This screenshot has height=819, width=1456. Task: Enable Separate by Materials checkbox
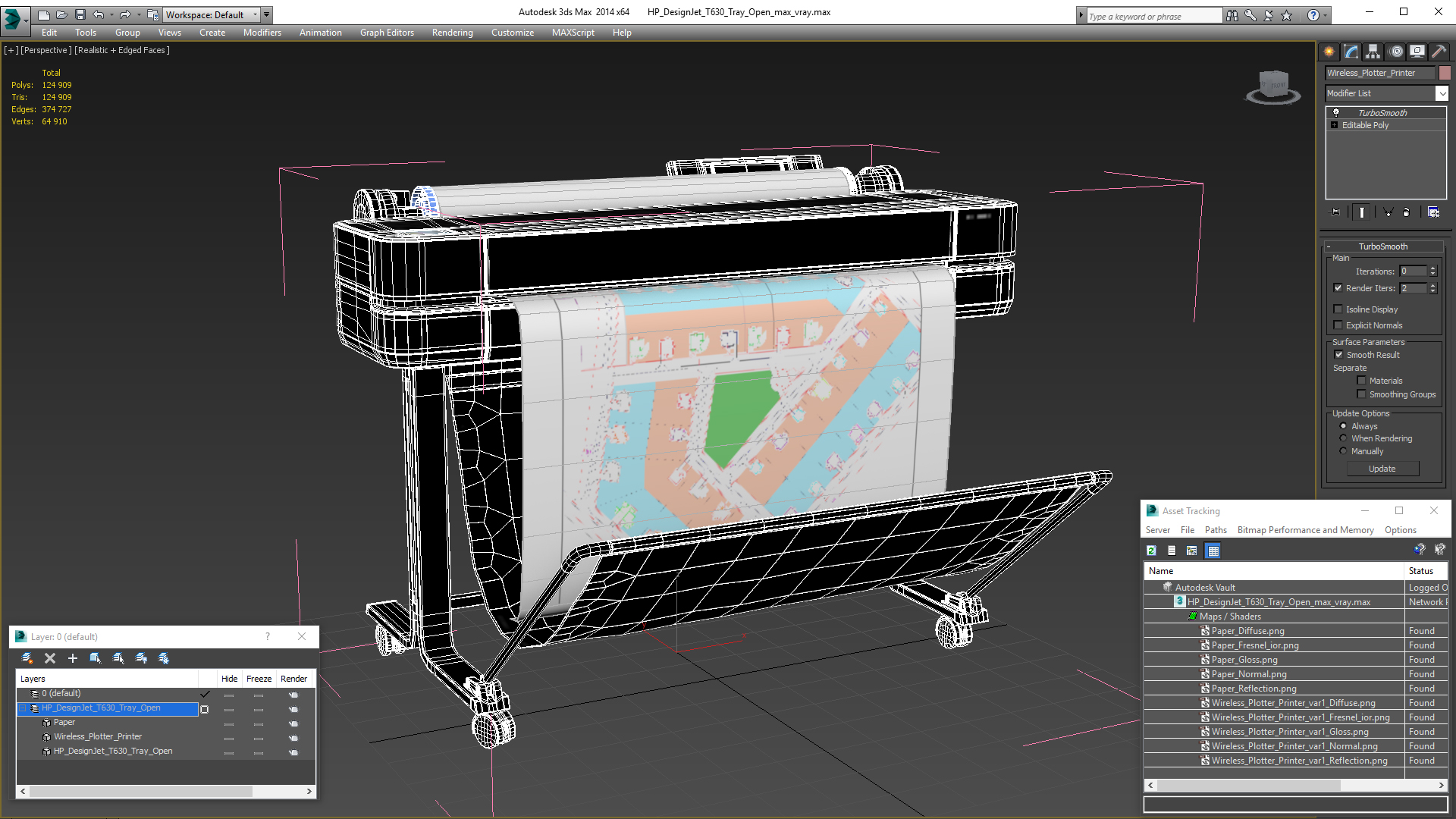click(1362, 381)
